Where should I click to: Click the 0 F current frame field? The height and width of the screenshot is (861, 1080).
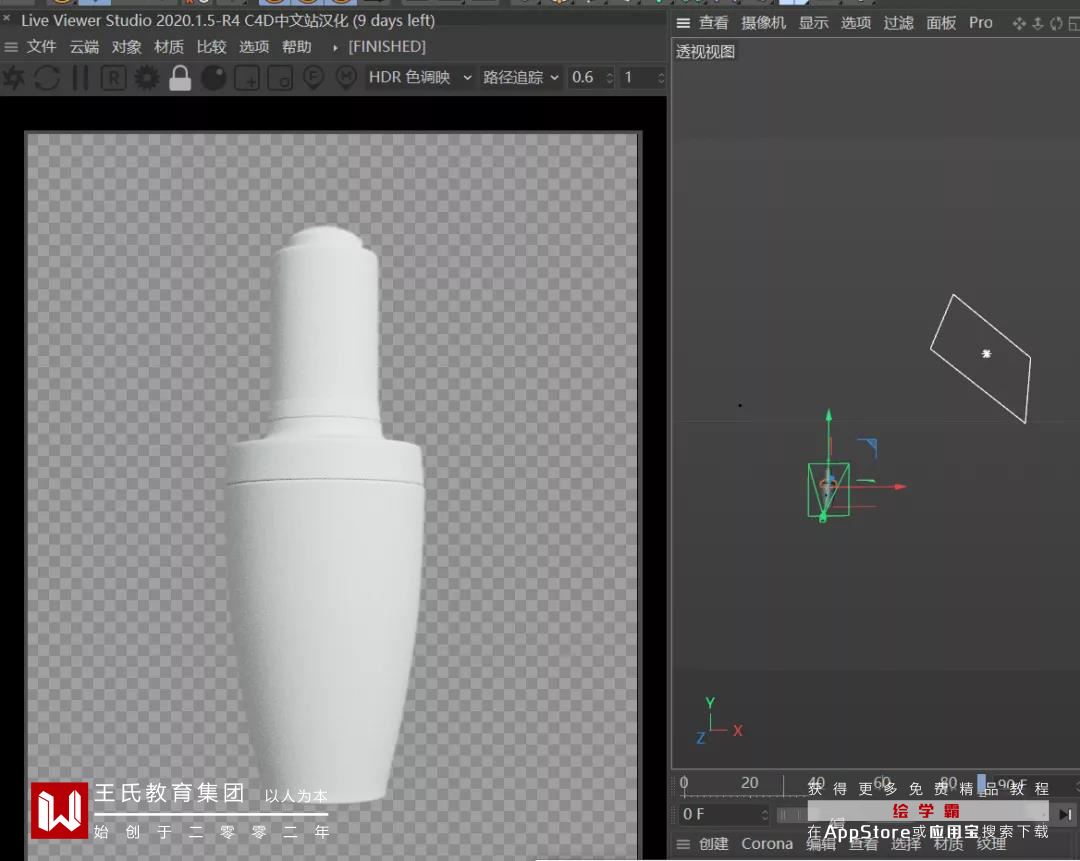click(x=718, y=814)
